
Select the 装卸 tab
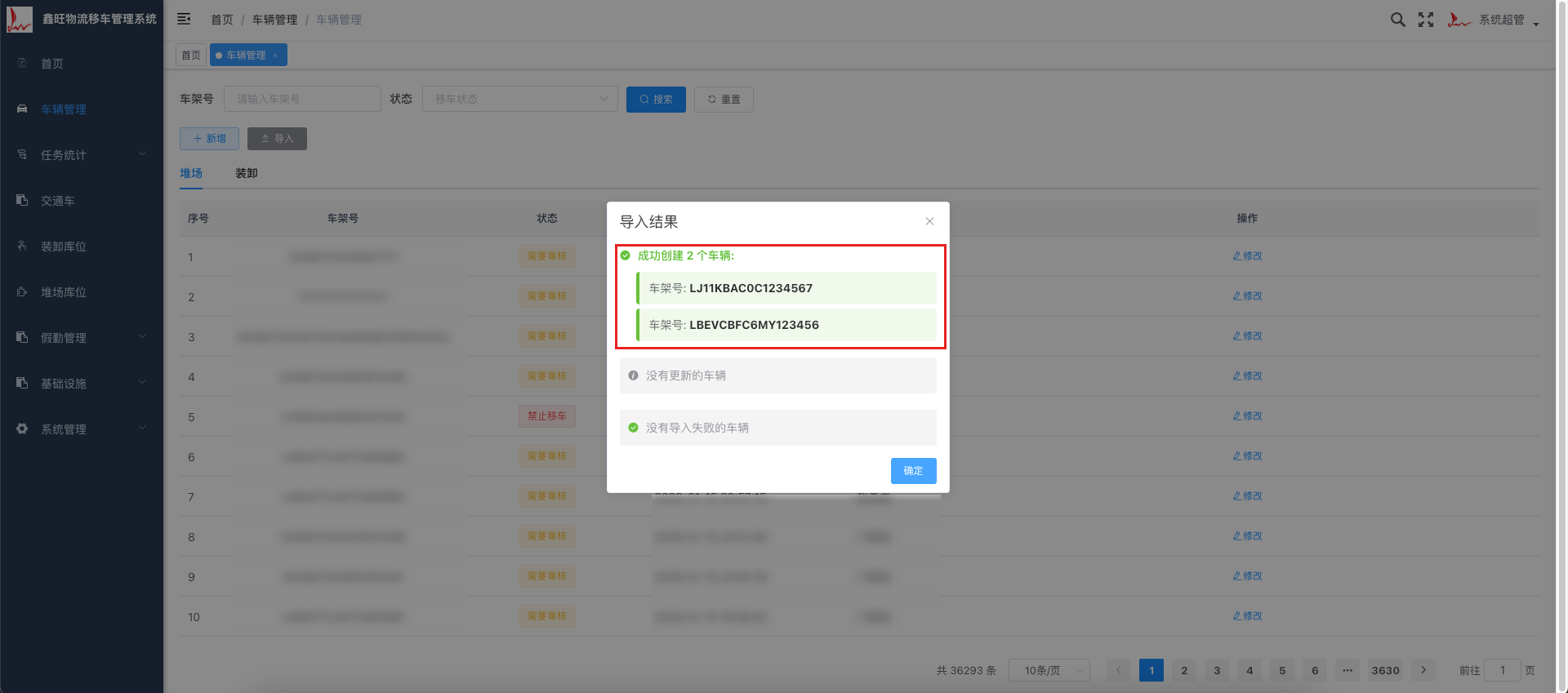[247, 173]
